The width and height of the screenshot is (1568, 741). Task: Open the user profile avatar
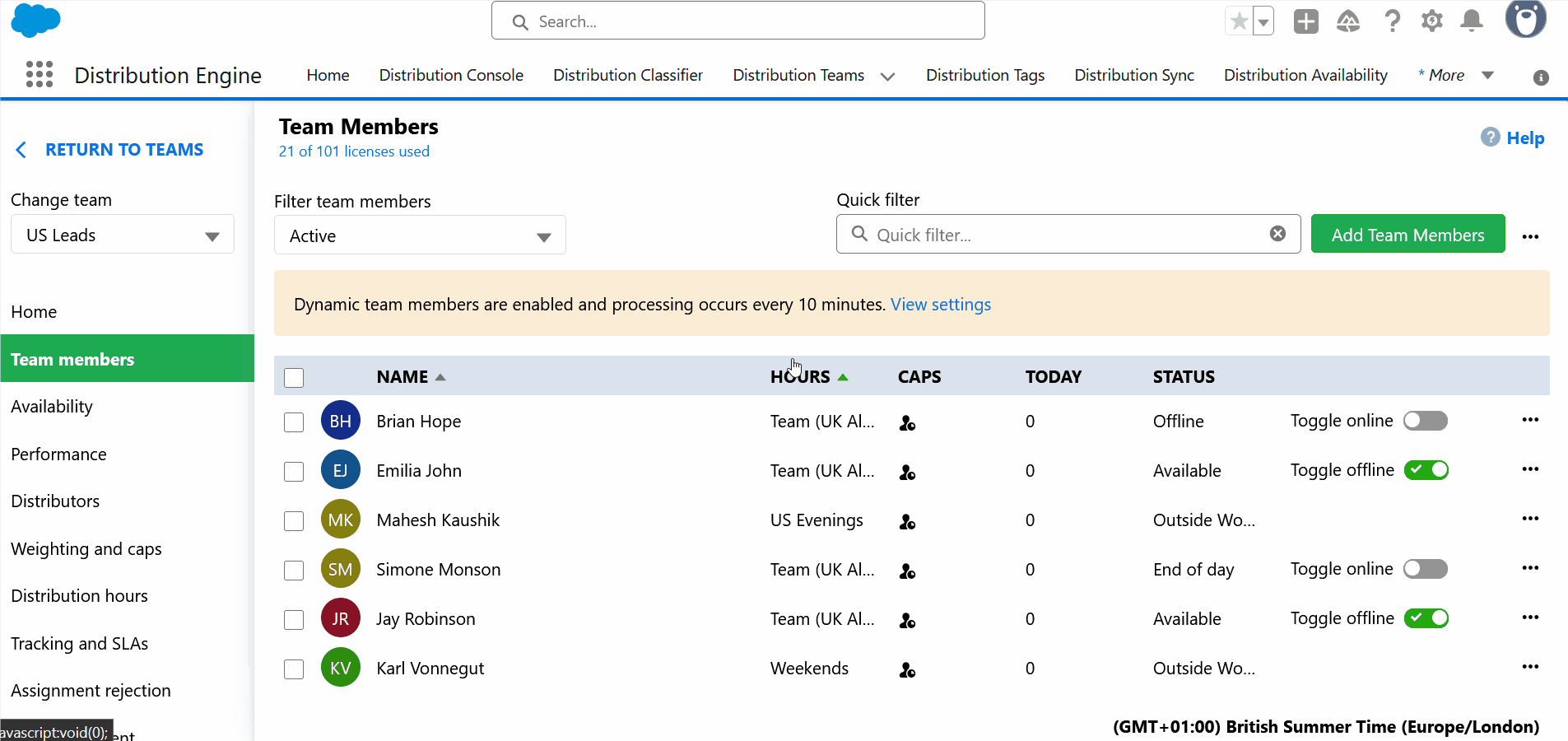click(1526, 19)
